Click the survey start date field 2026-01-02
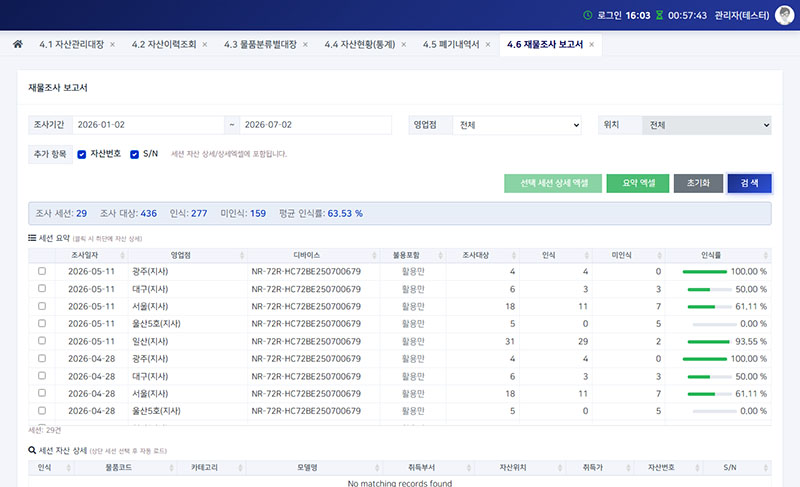Image resolution: width=800 pixels, height=487 pixels. (148, 125)
